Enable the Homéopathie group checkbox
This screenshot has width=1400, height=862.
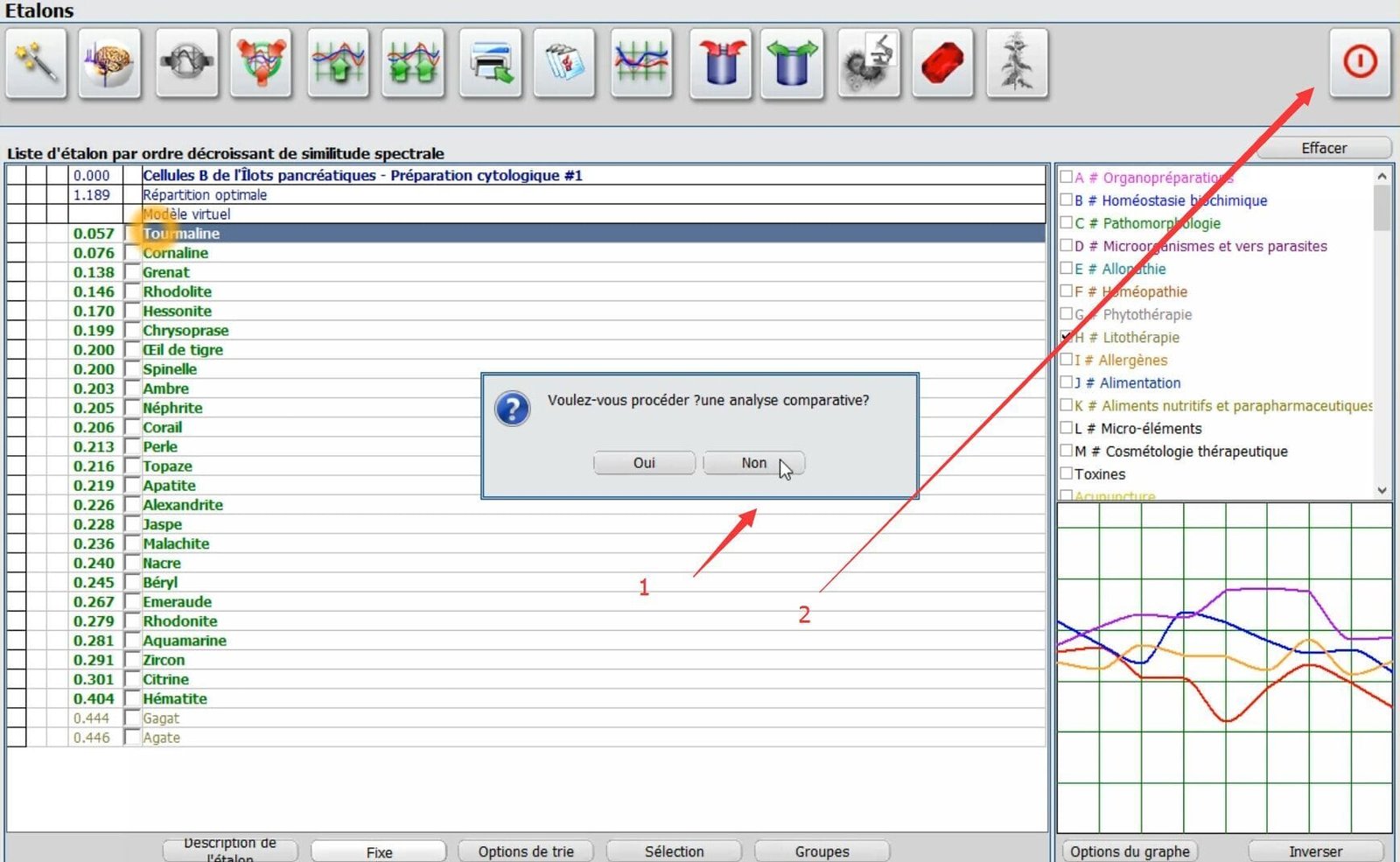pos(1066,291)
